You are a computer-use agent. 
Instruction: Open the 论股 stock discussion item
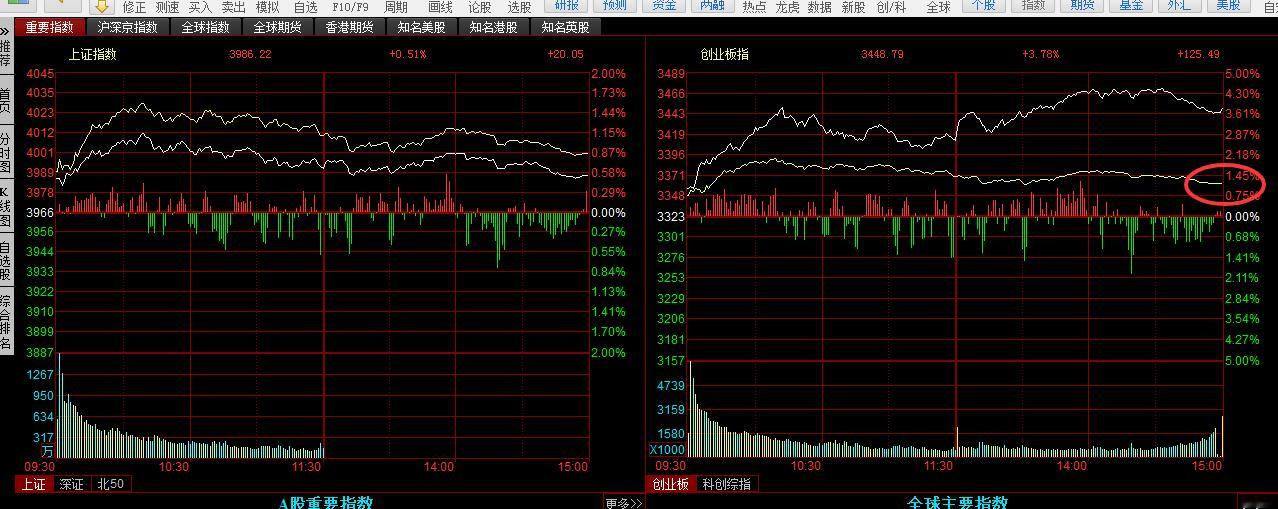[480, 7]
